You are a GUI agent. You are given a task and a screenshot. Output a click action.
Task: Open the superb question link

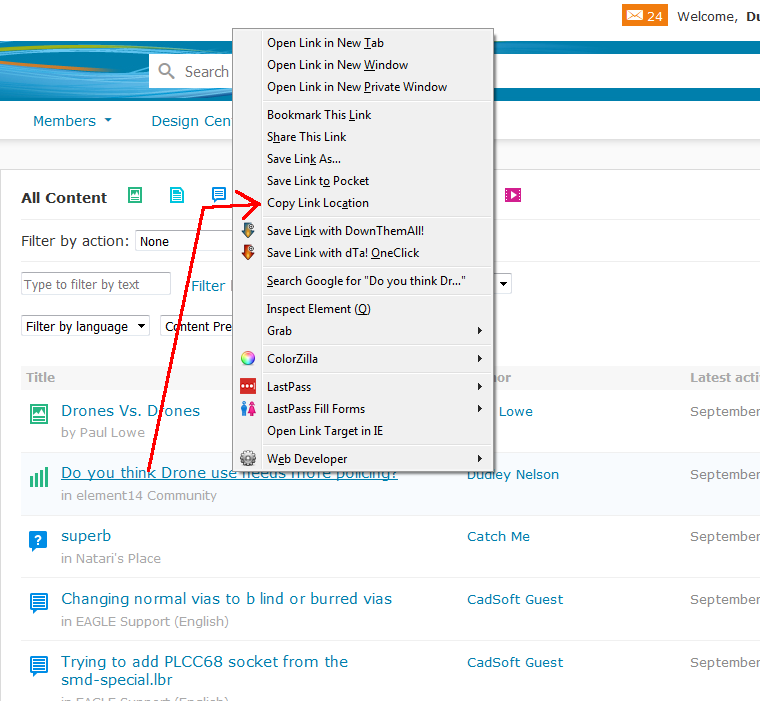click(86, 536)
